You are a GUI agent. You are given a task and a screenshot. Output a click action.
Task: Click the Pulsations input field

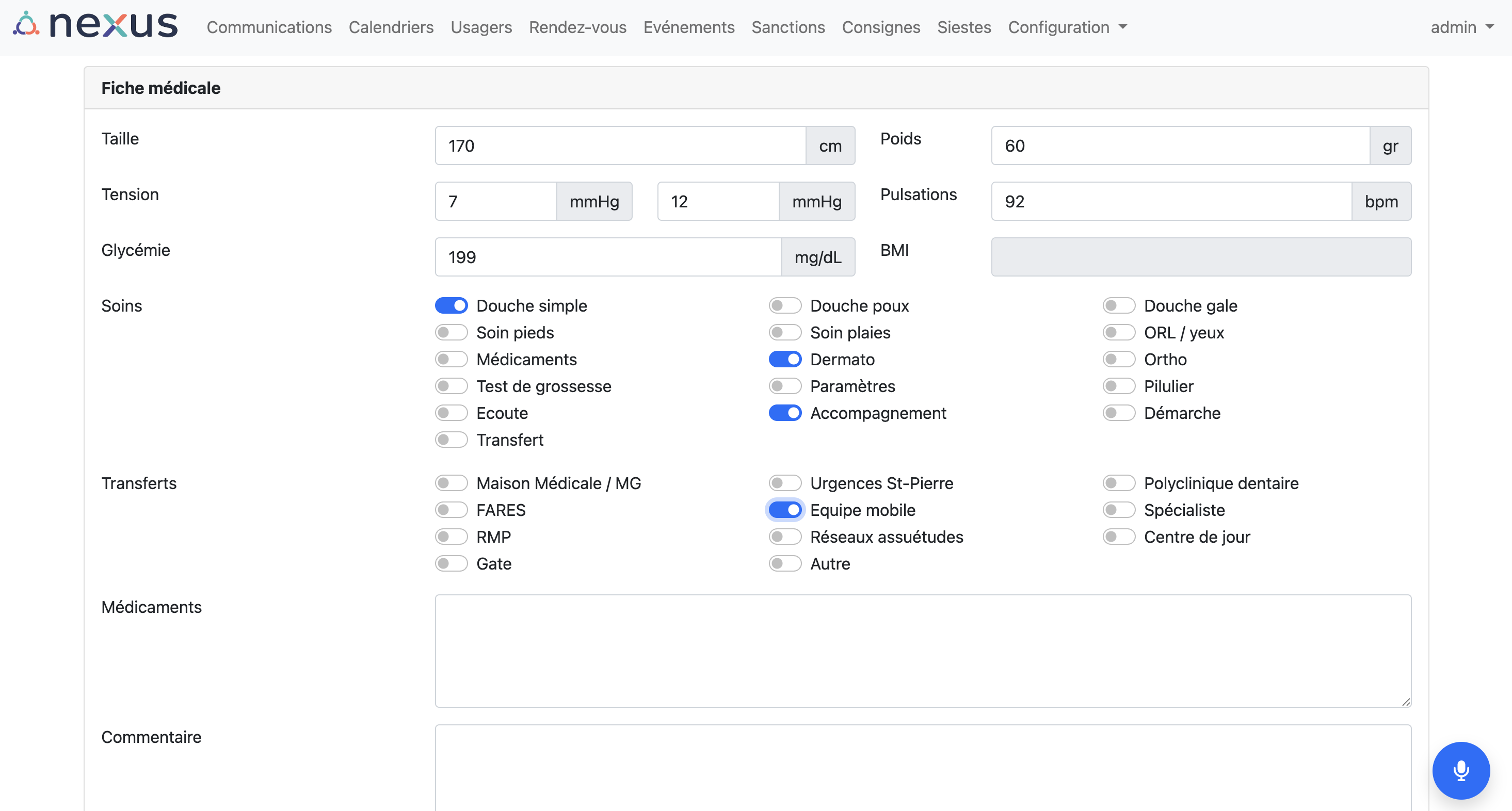tap(1171, 201)
